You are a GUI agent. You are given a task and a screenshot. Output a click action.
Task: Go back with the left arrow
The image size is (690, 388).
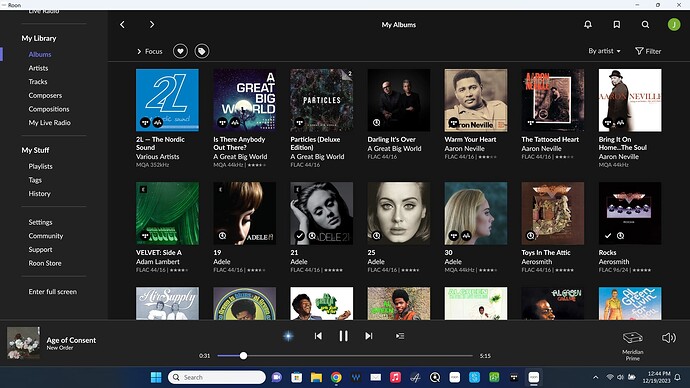coord(122,25)
